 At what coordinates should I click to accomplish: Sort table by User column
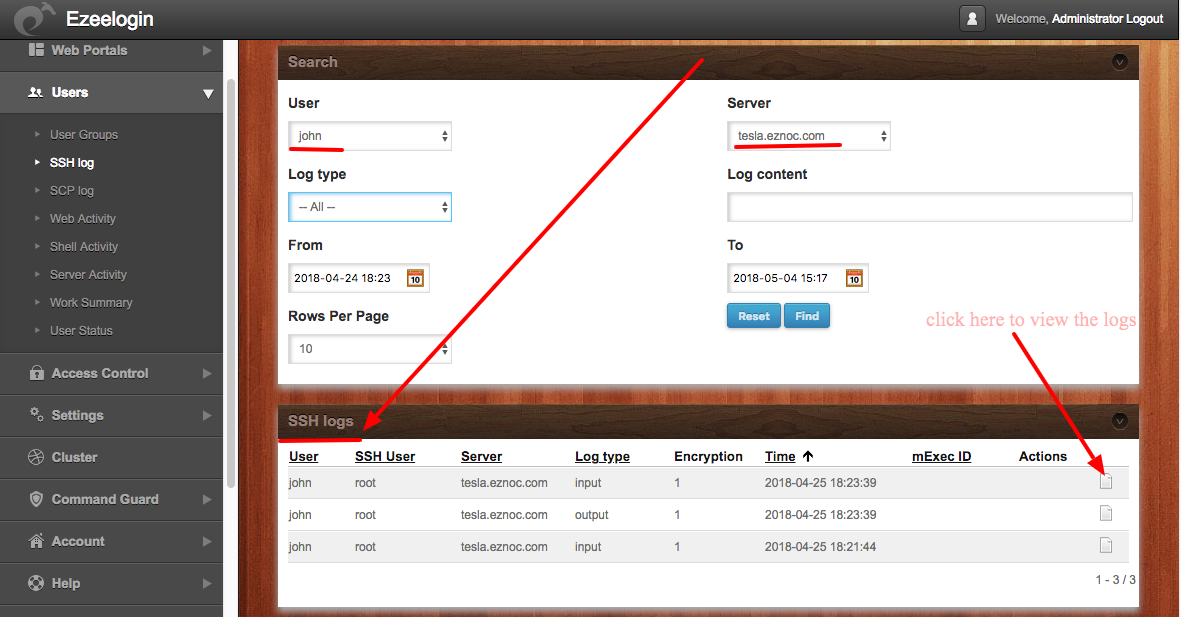pyautogui.click(x=304, y=457)
